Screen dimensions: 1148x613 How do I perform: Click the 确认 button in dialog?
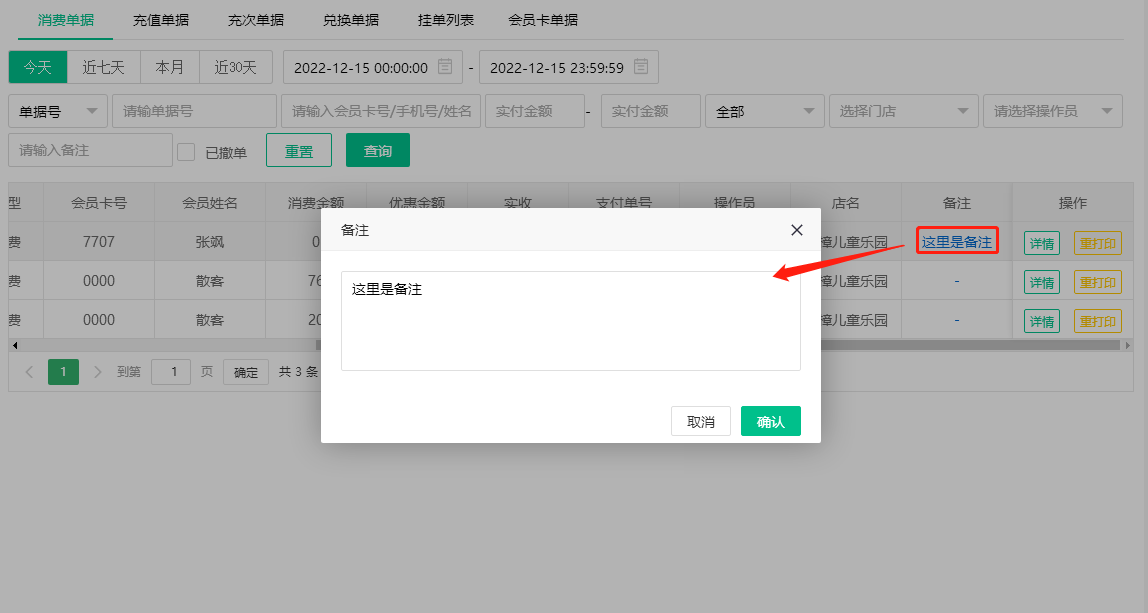click(770, 422)
